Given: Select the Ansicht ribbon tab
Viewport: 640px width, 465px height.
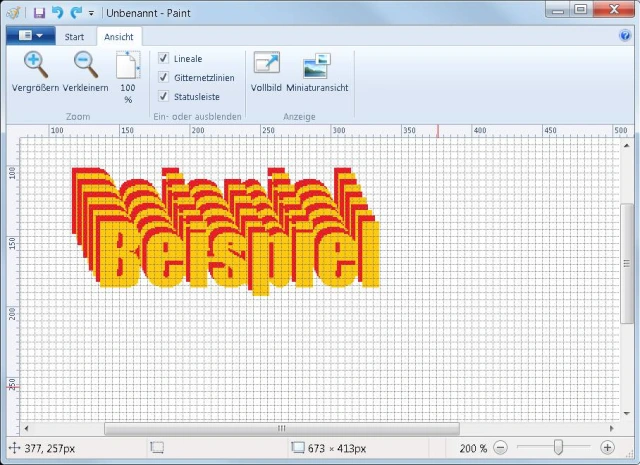Looking at the screenshot, I should [x=119, y=36].
